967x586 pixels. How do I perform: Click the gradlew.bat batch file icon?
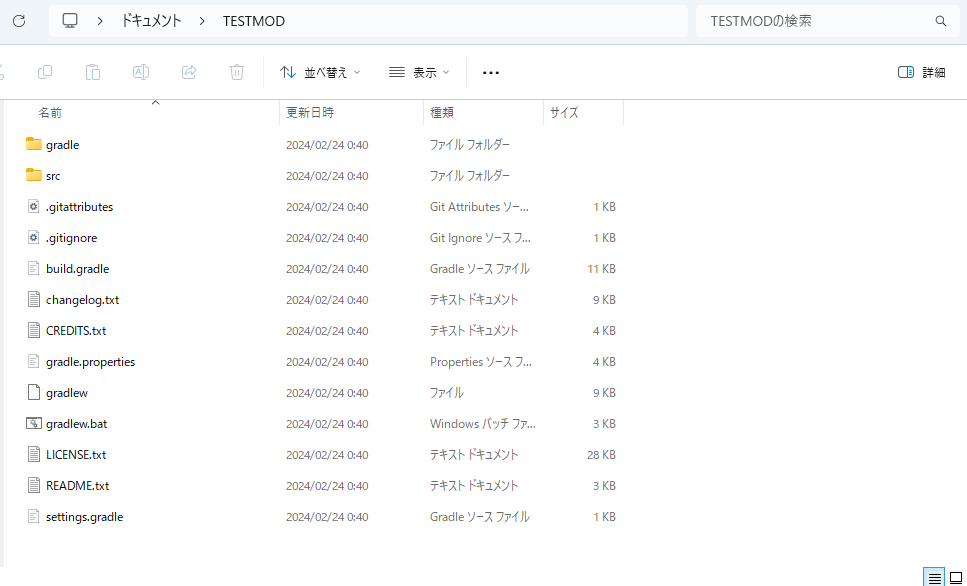(x=34, y=423)
